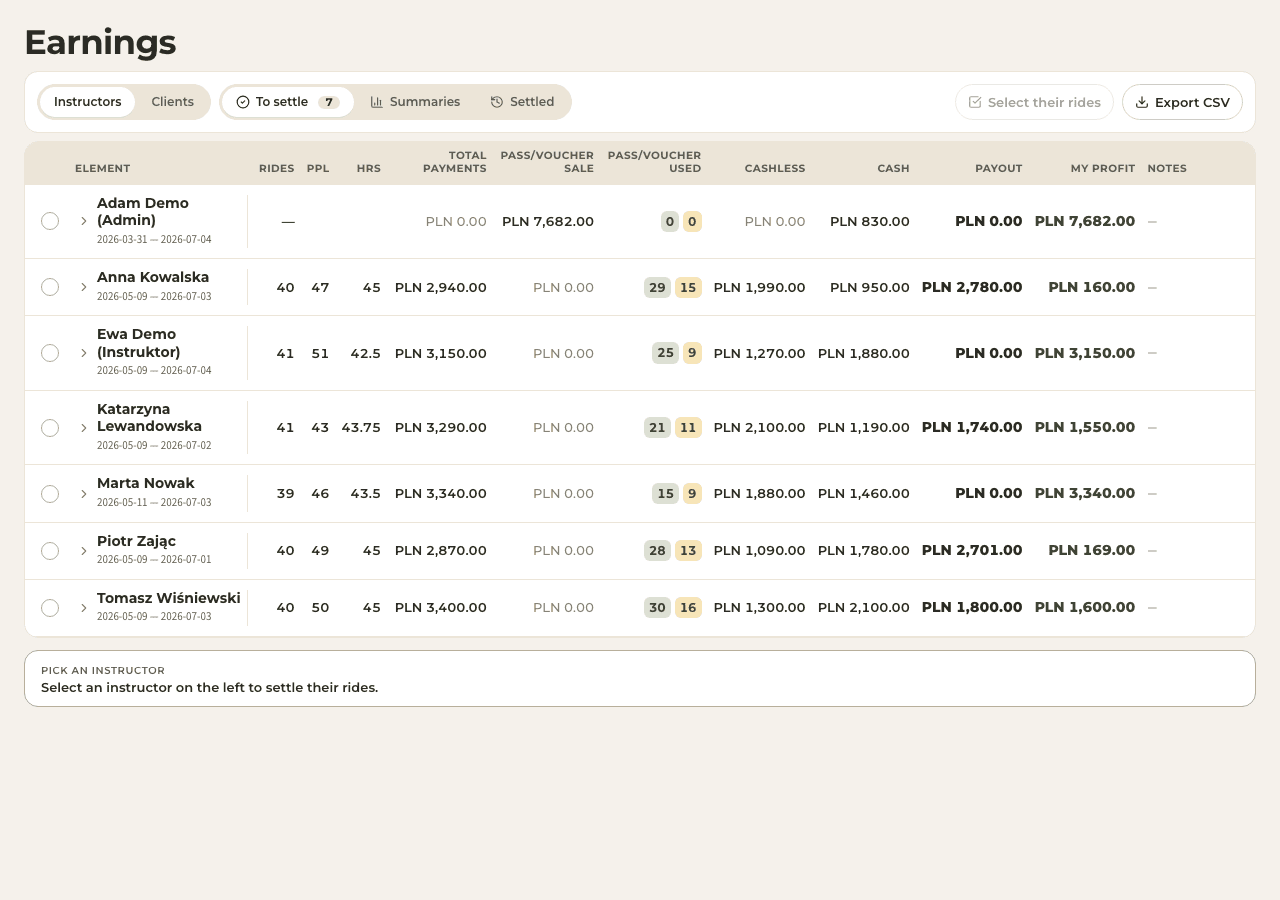The image size is (1280, 900).
Task: Click Anna Kowalska's payout PLN 2,780.00
Action: 972,288
